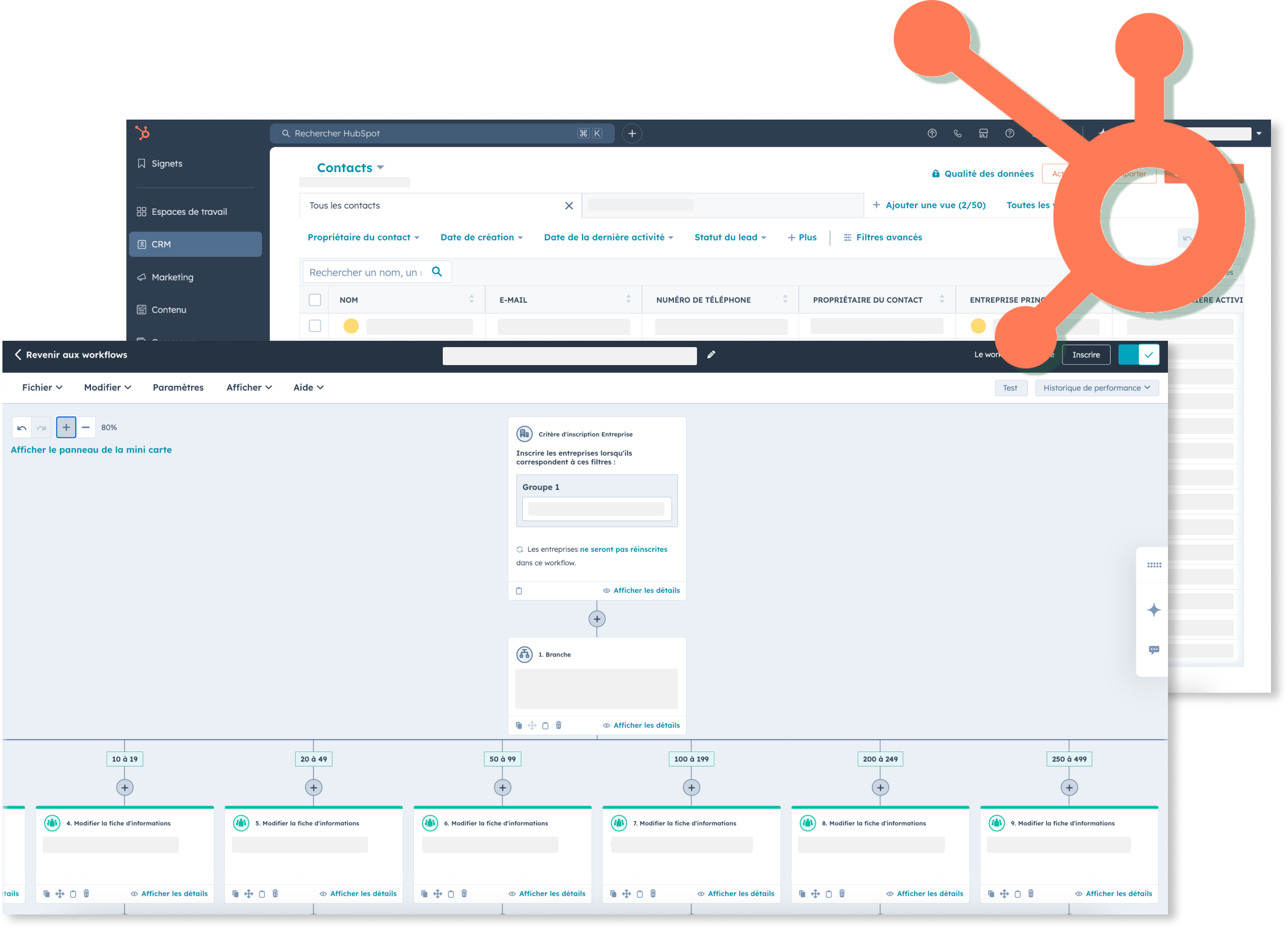Open the marketplace store icon in top bar
This screenshot has height=929, width=1288.
tap(983, 134)
